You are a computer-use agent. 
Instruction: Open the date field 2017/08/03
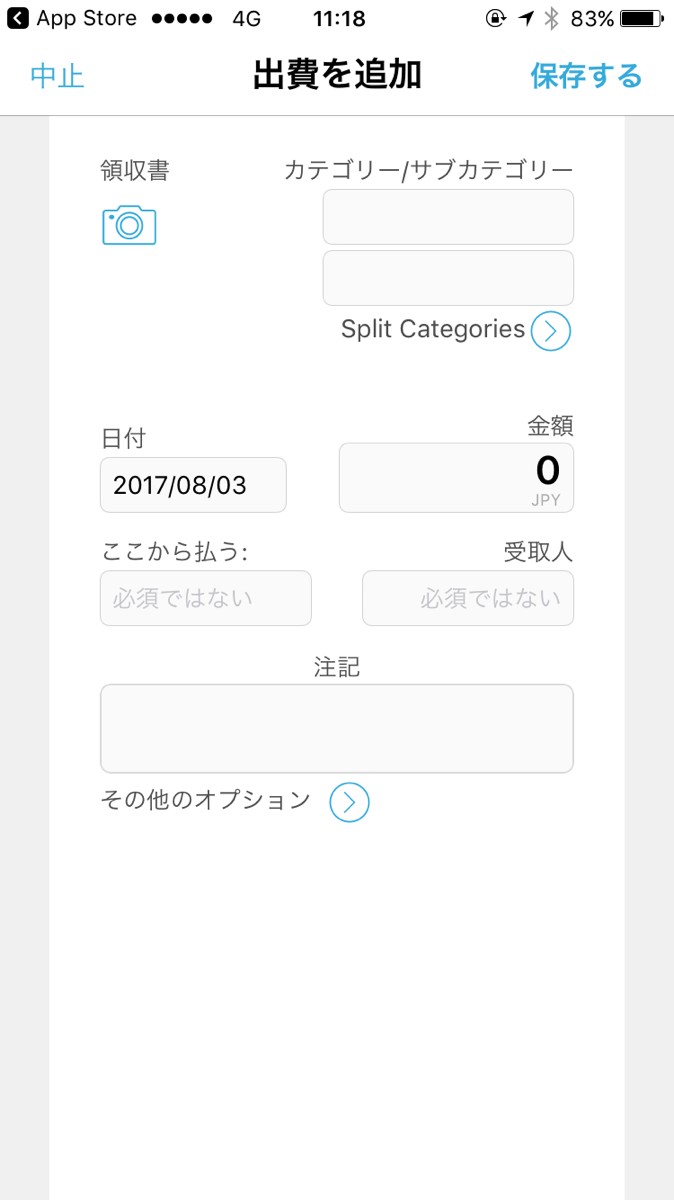tap(193, 486)
